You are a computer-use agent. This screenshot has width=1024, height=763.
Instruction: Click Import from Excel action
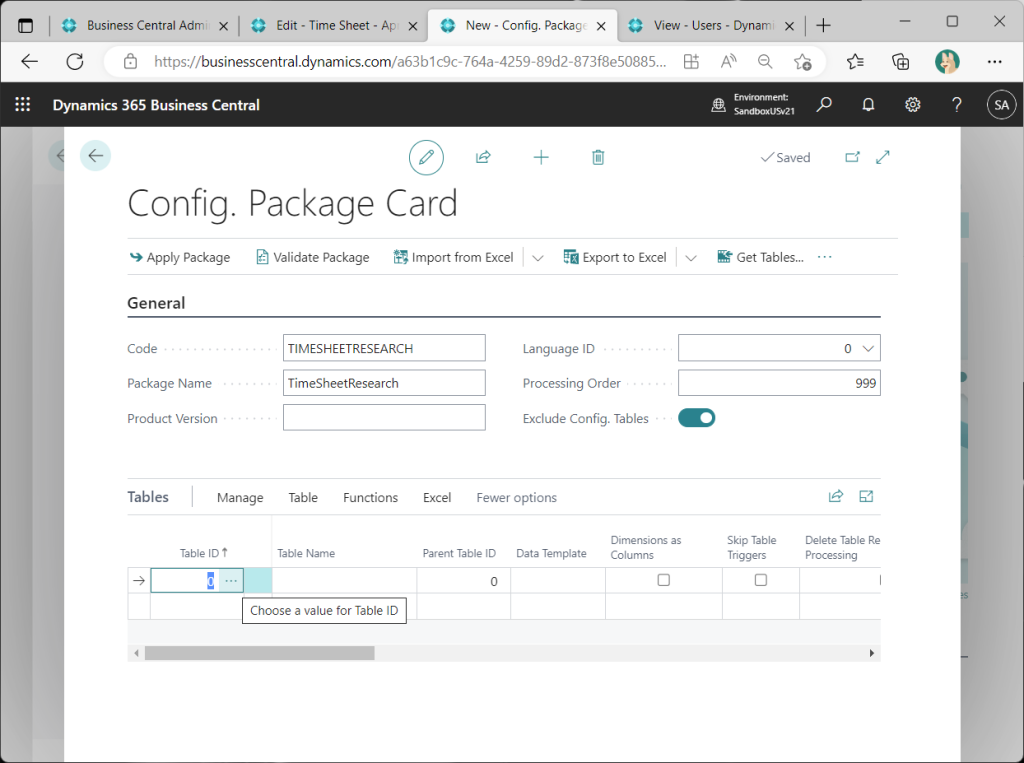click(x=453, y=257)
